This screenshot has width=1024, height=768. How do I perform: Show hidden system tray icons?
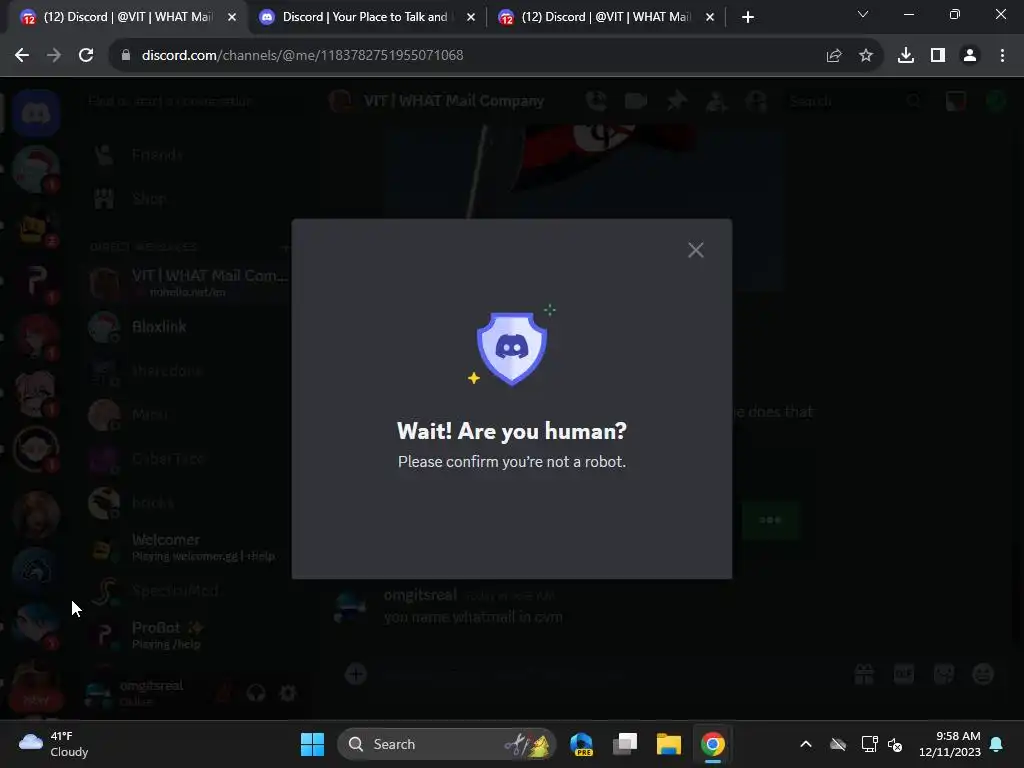click(x=806, y=744)
